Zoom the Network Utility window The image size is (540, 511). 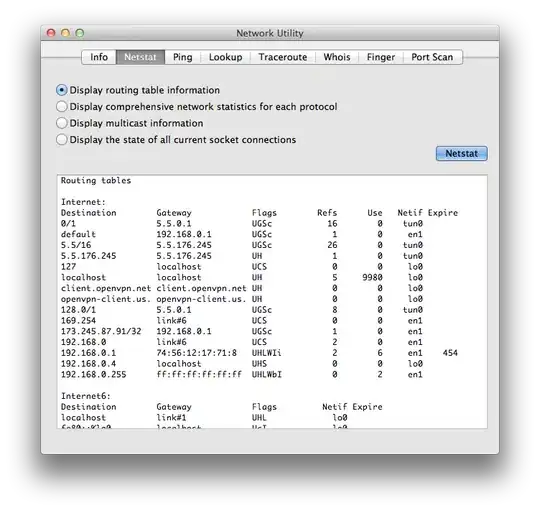(x=80, y=33)
